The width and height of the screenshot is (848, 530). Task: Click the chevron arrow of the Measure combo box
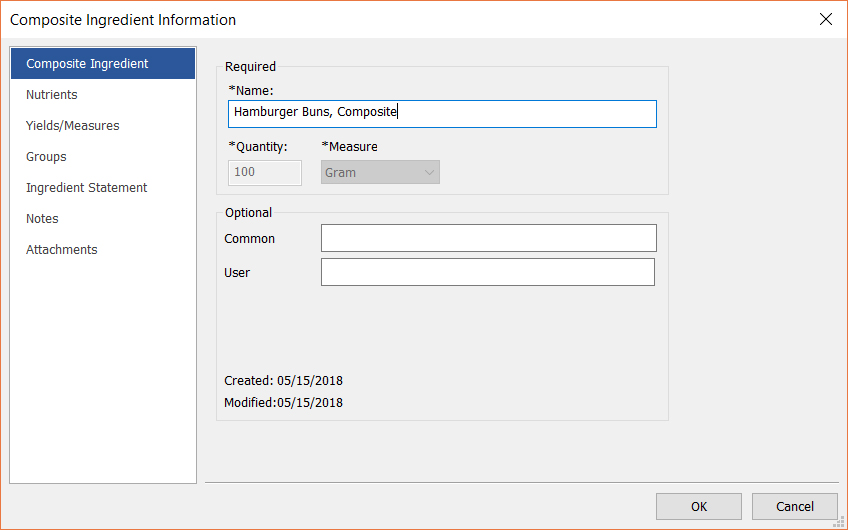click(x=429, y=172)
